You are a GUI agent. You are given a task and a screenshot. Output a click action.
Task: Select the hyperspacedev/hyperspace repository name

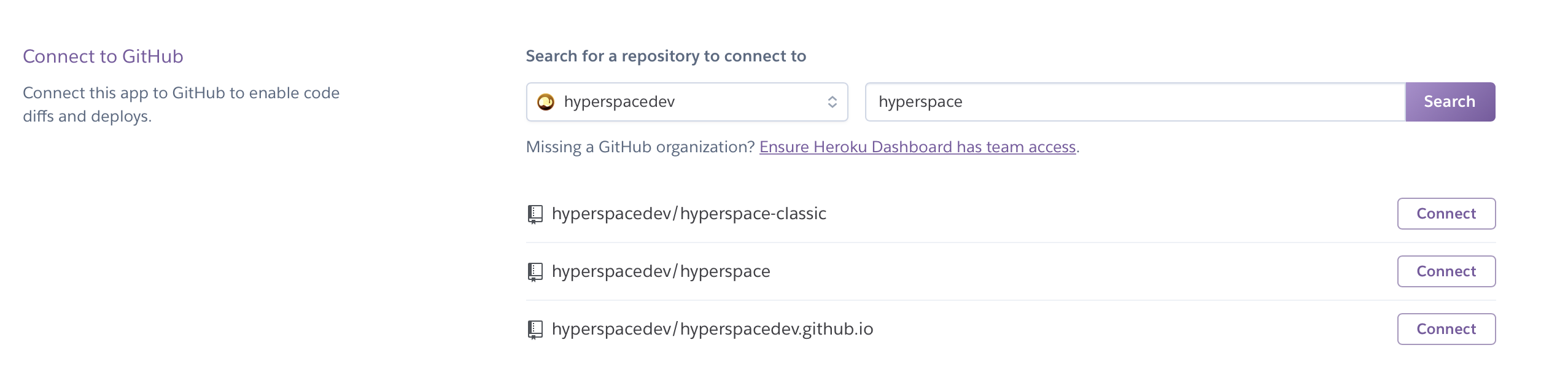coord(661,271)
